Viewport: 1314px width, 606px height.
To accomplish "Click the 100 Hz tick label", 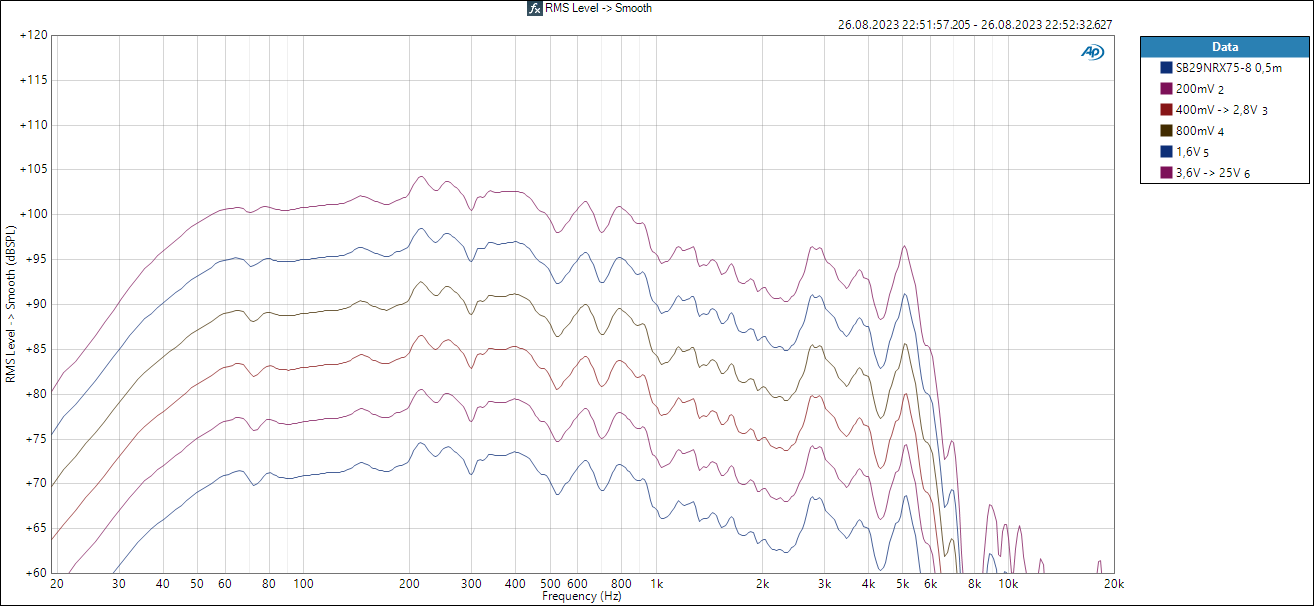I will click(303, 584).
